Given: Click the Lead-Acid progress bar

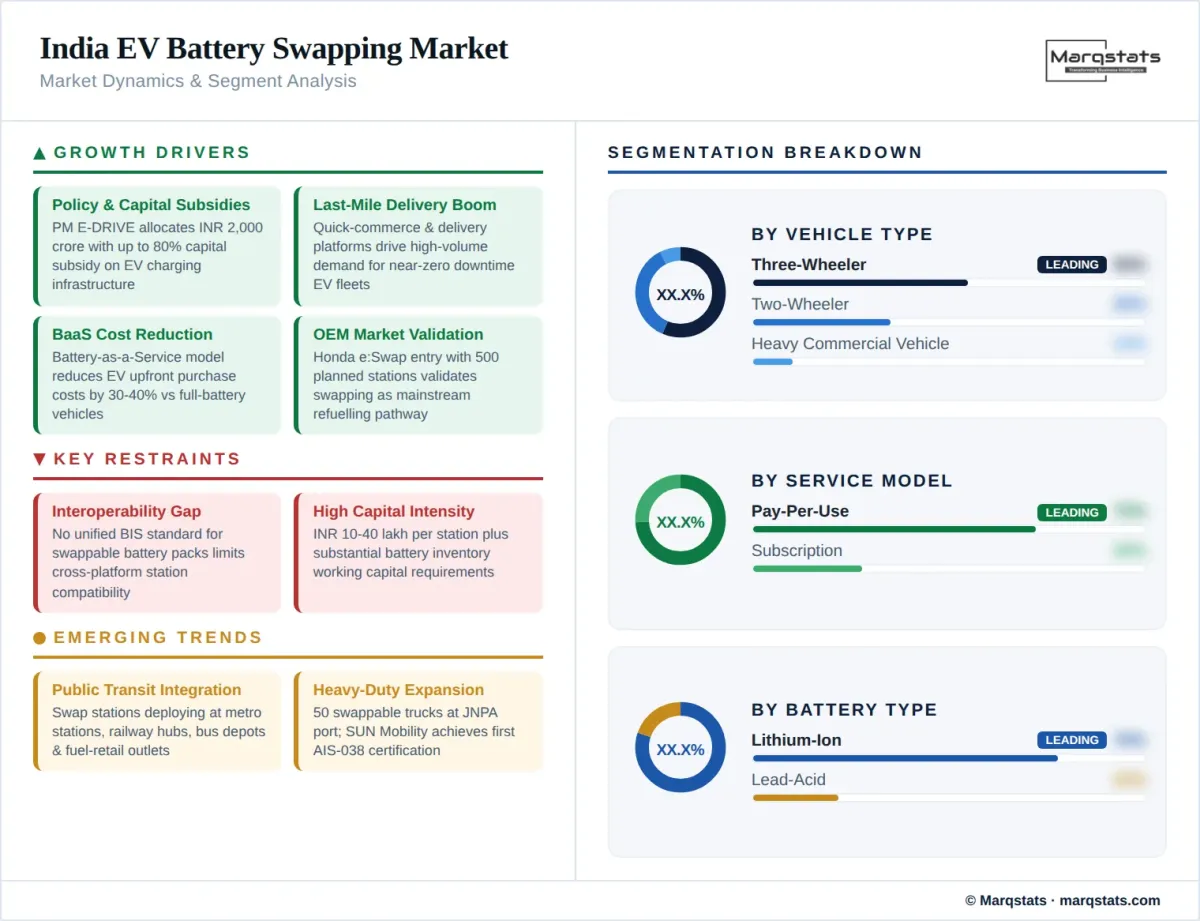Looking at the screenshot, I should click(795, 798).
